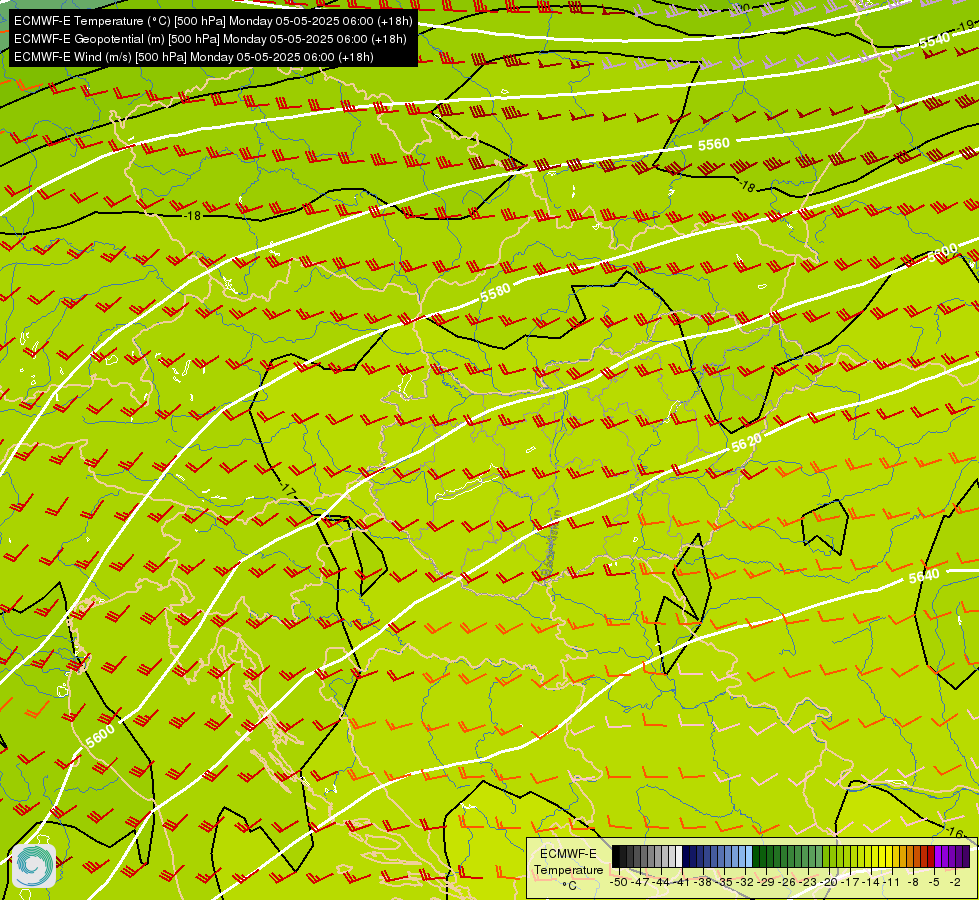Click the -2 value on the temperature scale

click(x=955, y=883)
